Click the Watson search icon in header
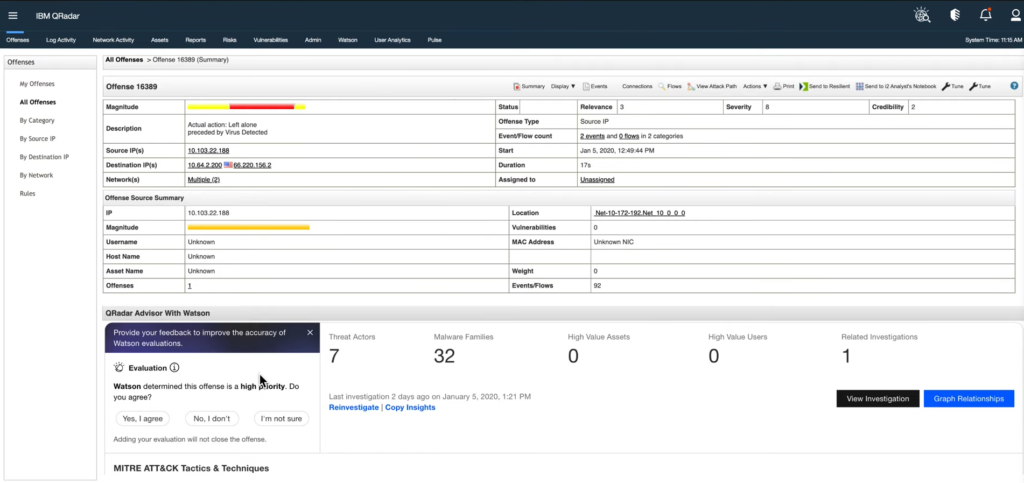 click(x=922, y=15)
